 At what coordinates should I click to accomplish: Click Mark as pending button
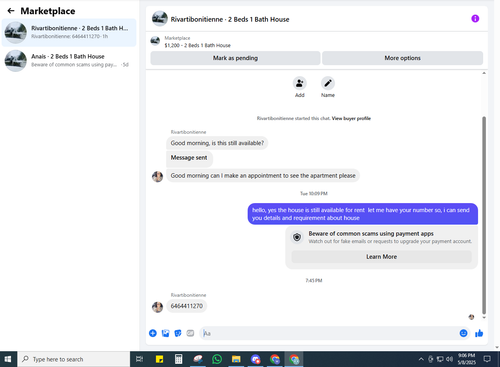pyautogui.click(x=235, y=58)
